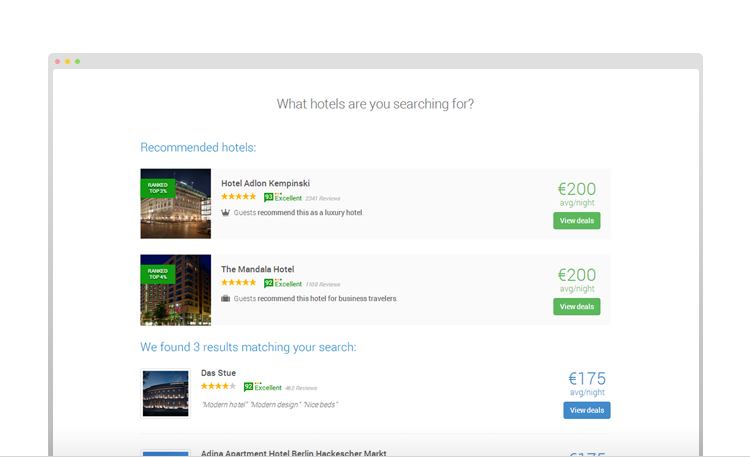Click the €175 price of Das Stue
This screenshot has width=750, height=457.
[x=586, y=379]
